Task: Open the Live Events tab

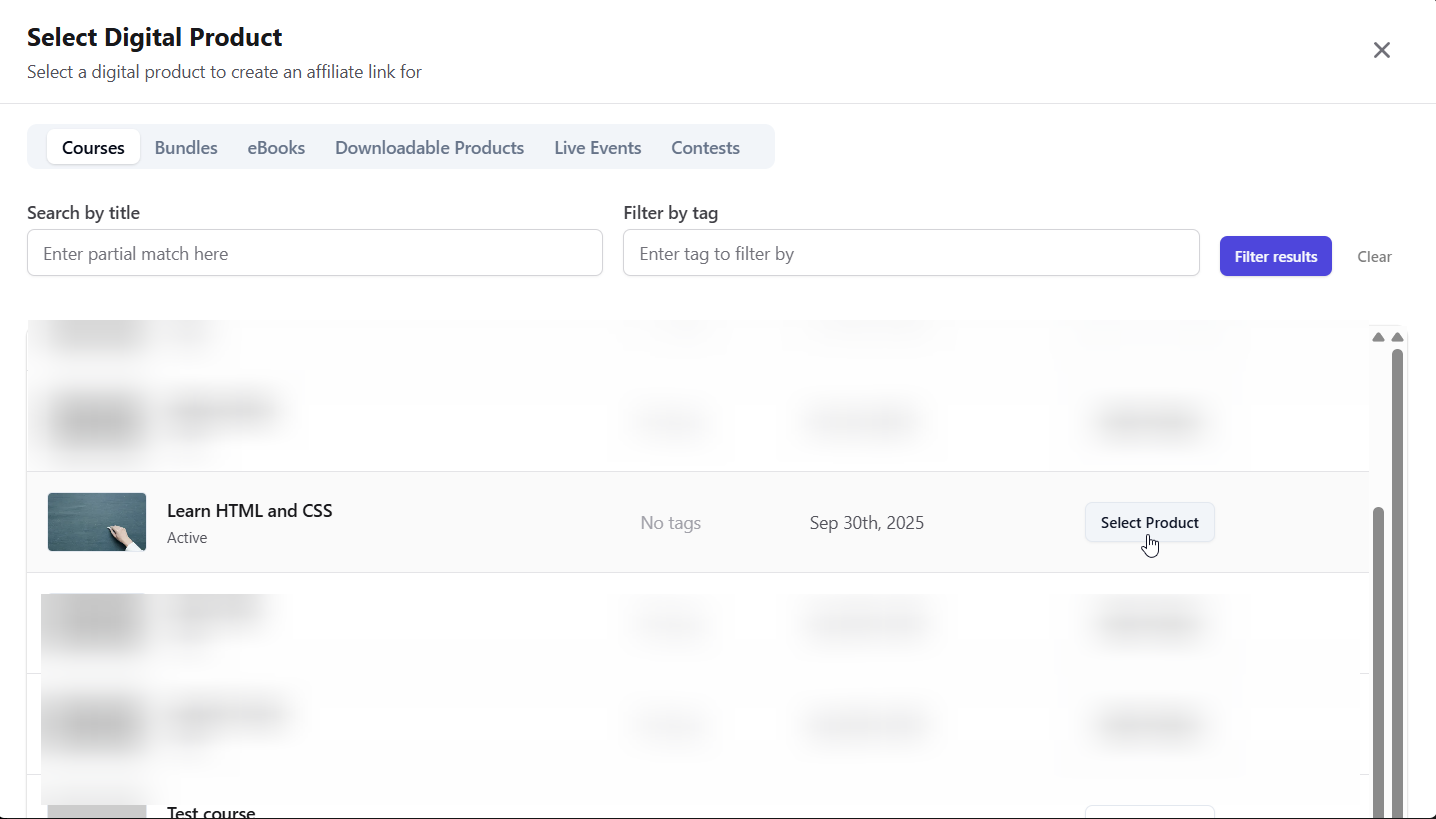Action: 597,147
